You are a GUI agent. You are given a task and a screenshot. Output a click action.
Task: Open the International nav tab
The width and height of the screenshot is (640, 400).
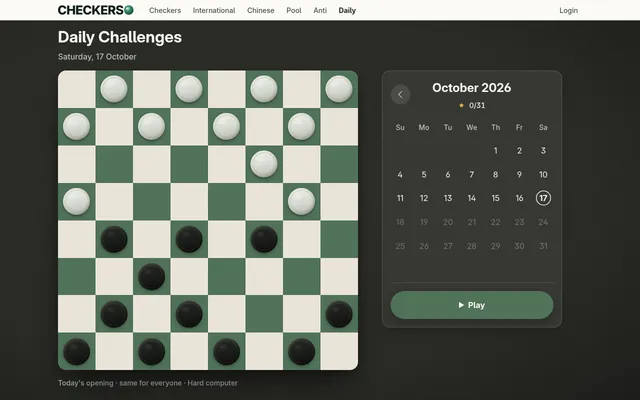[214, 11]
